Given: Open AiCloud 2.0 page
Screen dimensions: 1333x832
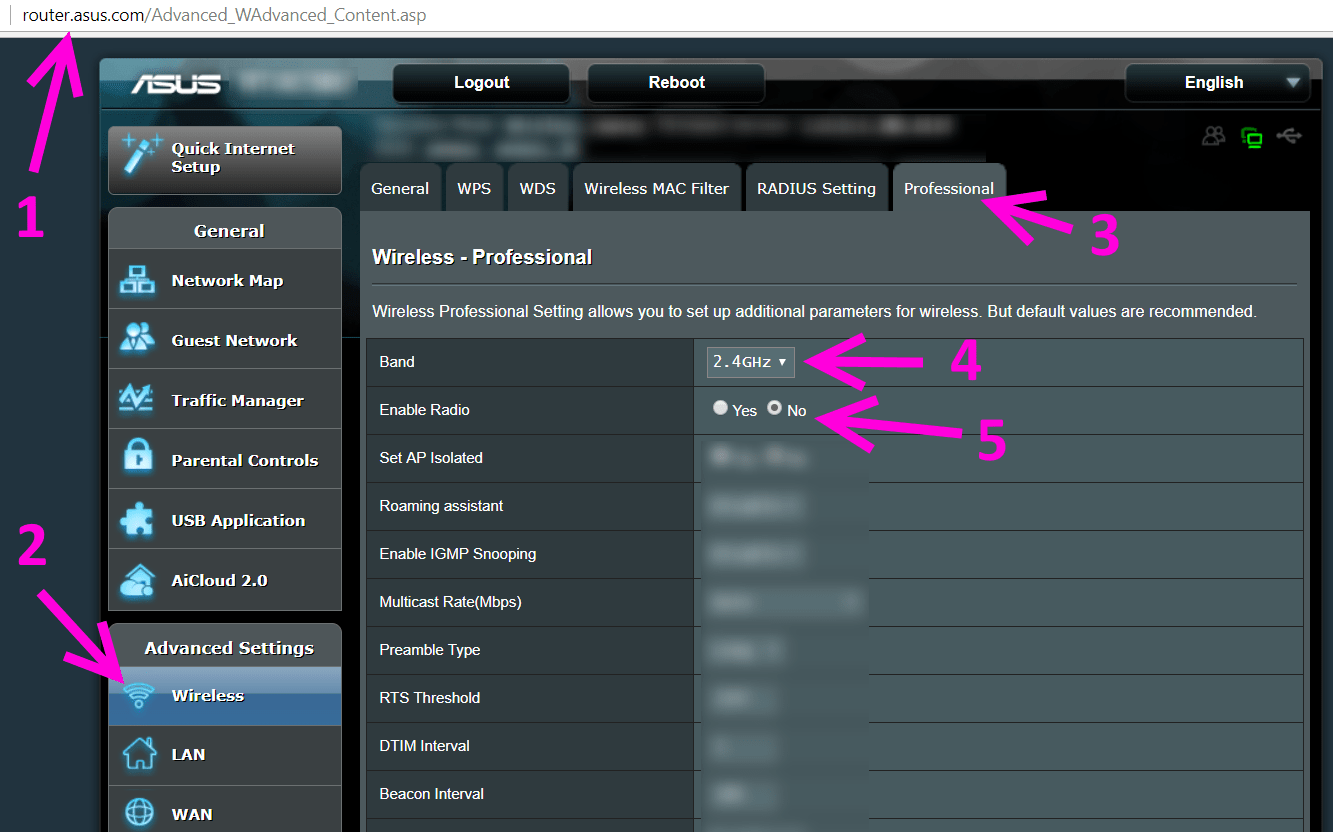Looking at the screenshot, I should point(225,580).
